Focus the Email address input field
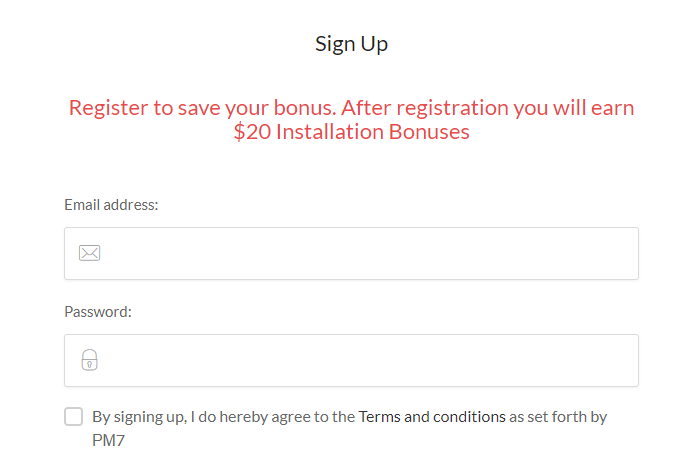Viewport: 699px width, 472px height. click(351, 254)
